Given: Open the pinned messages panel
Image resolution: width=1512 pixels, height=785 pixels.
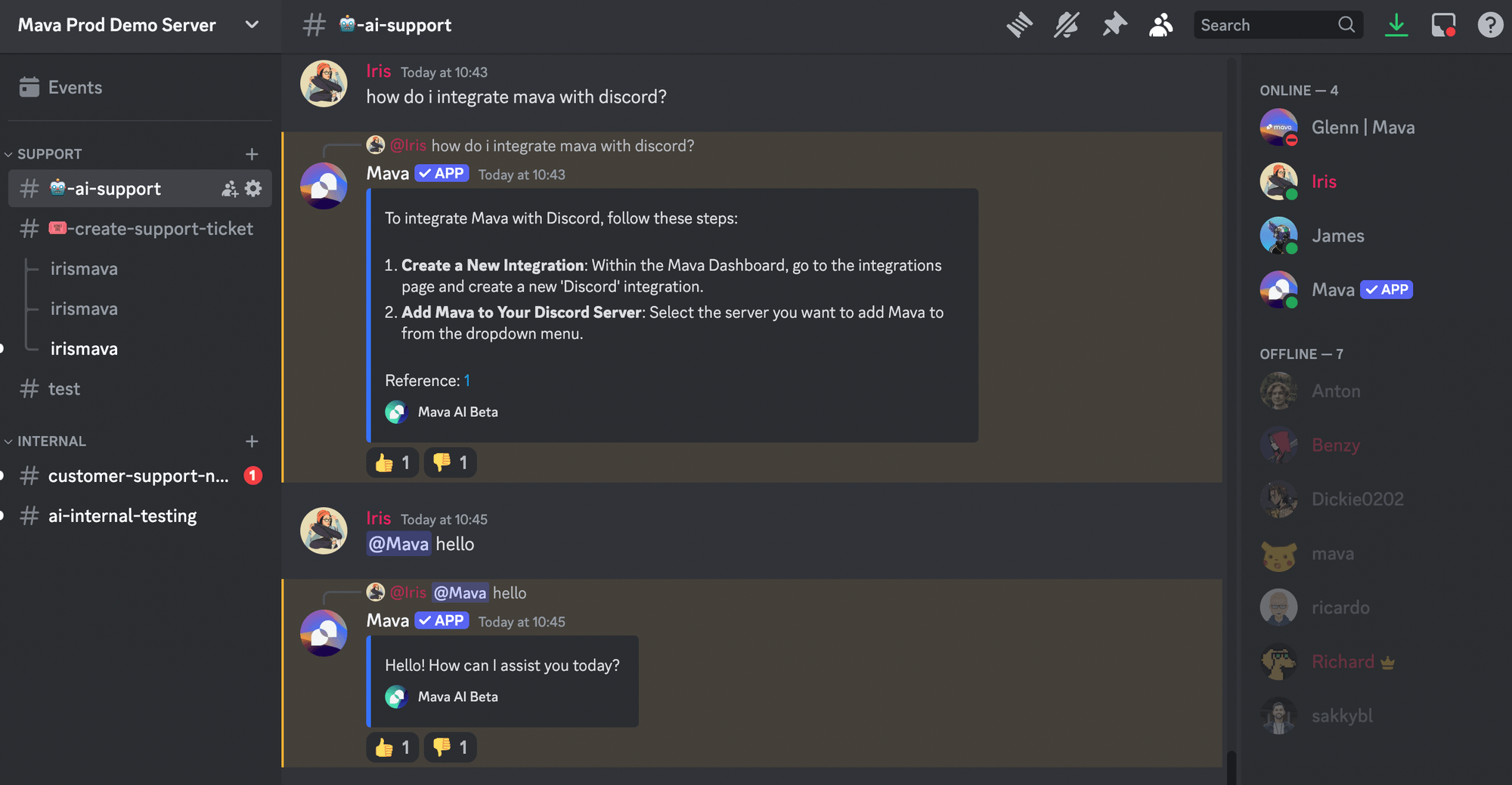Looking at the screenshot, I should [x=1114, y=24].
